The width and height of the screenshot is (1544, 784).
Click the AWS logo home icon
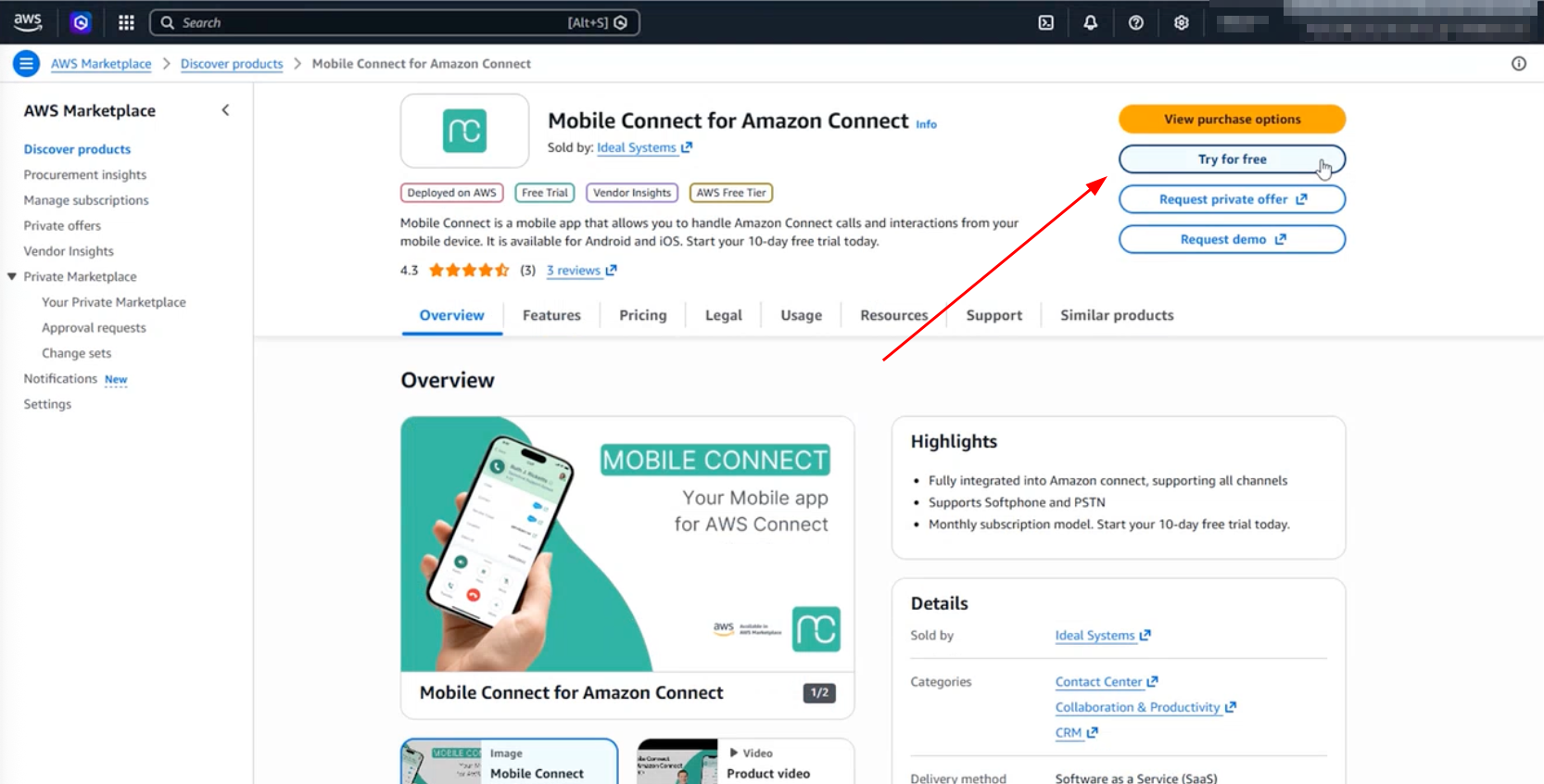point(28,22)
